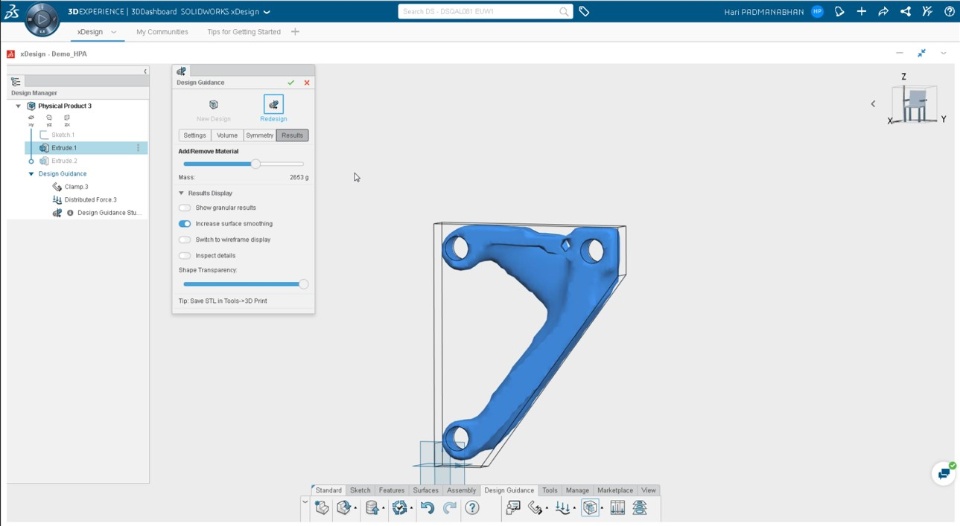Viewport: 960px width, 526px height.
Task: Click the Design Manager tree icon
Action: point(16,81)
